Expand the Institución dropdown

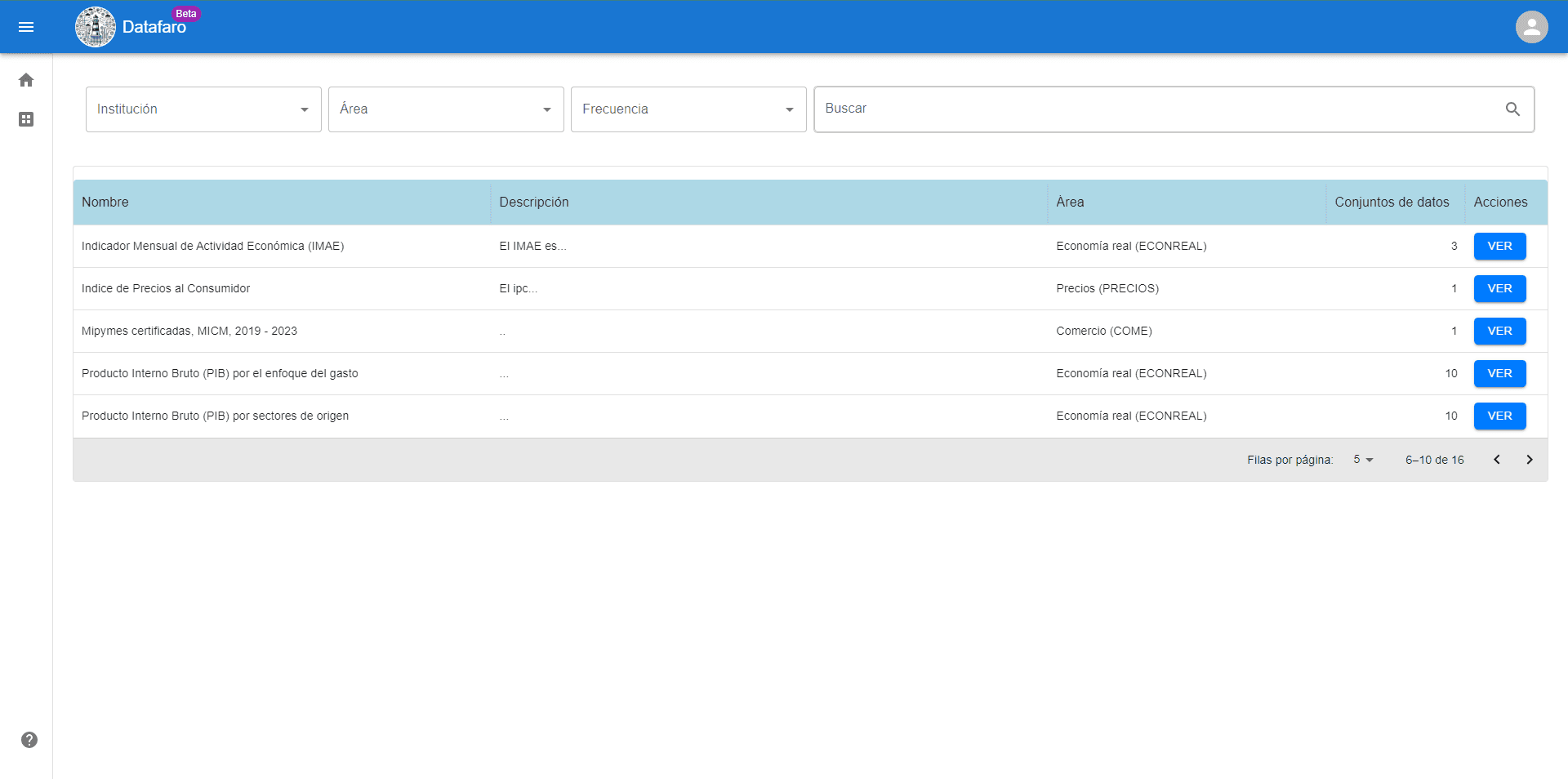203,109
